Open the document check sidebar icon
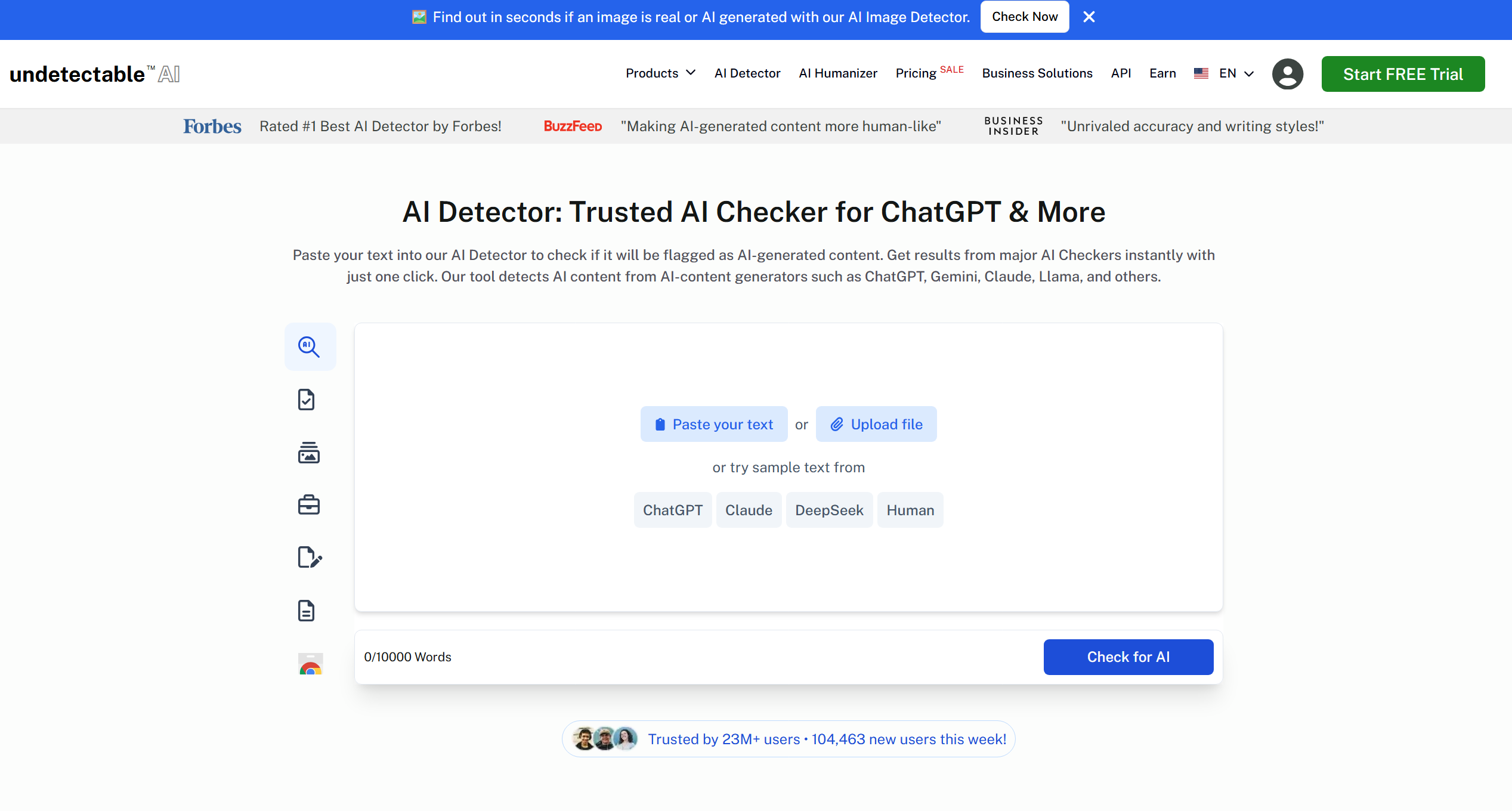The width and height of the screenshot is (1512, 811). pyautogui.click(x=307, y=400)
